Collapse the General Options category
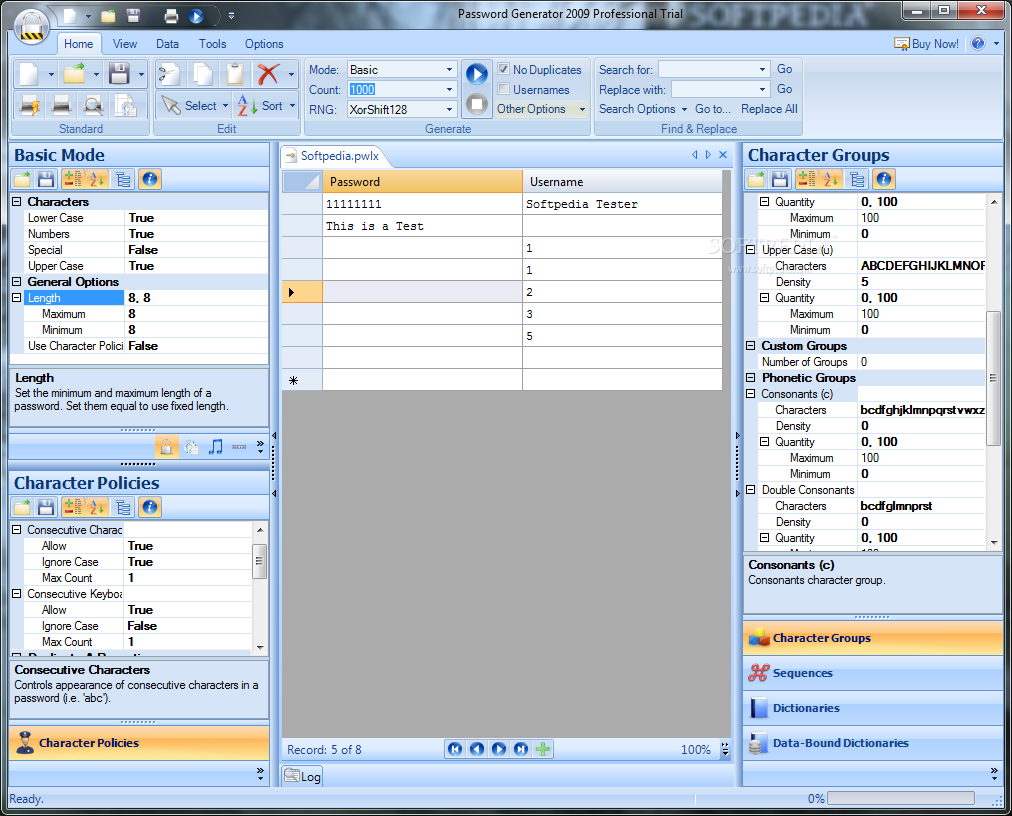 tap(17, 281)
